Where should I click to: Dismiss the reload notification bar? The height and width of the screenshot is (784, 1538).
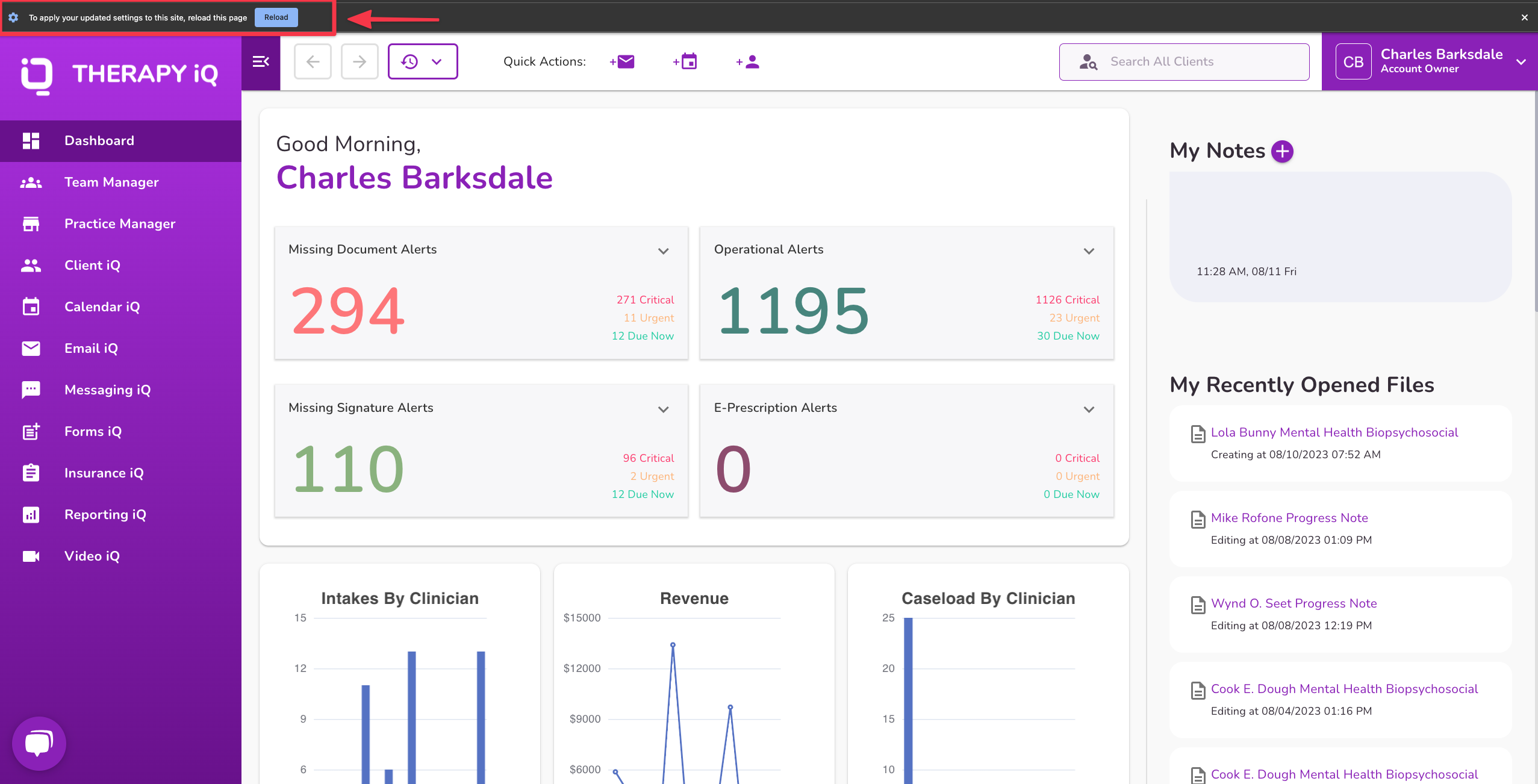click(x=1524, y=17)
